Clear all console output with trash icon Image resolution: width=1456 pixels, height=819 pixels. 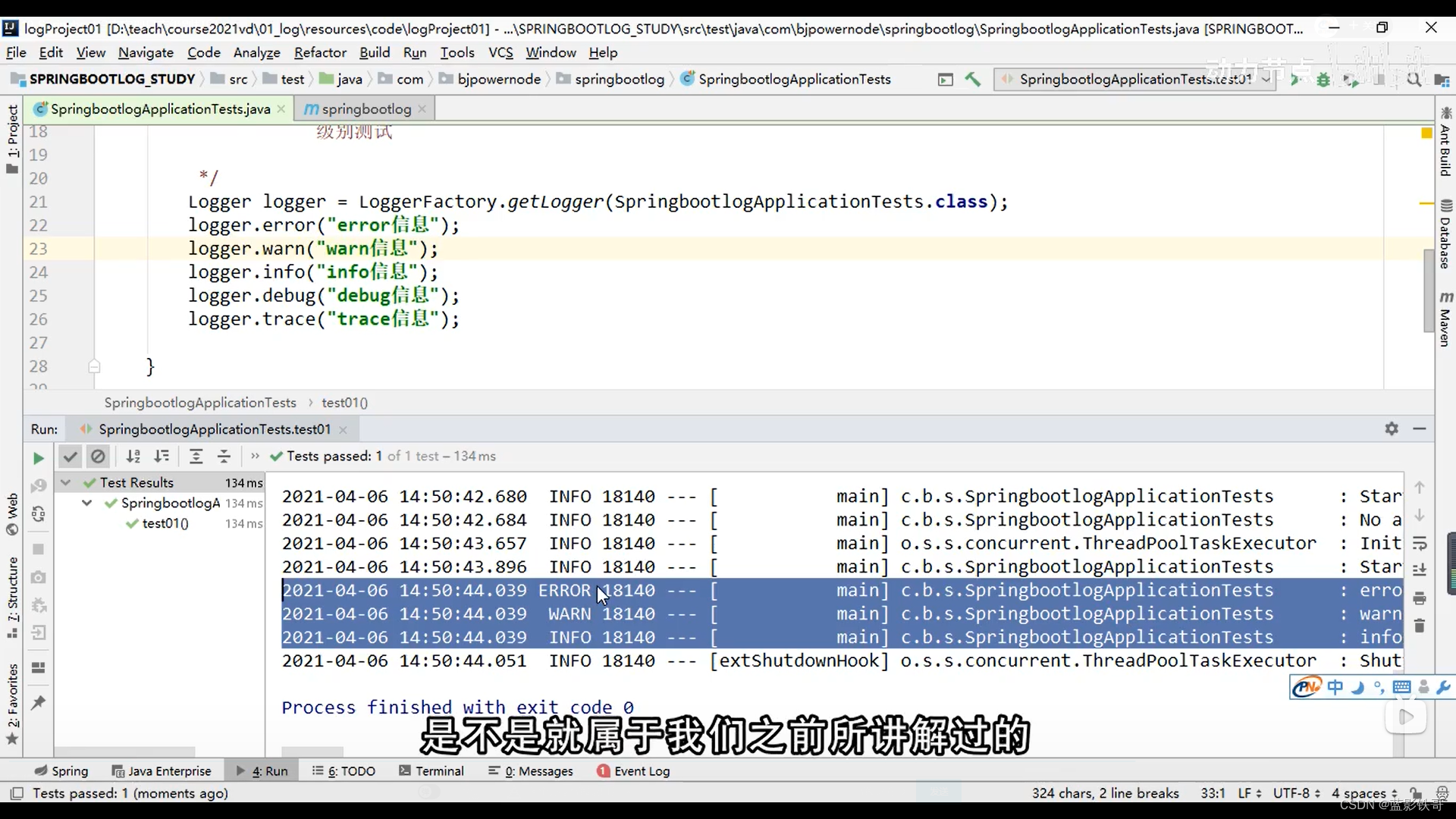point(1420,626)
